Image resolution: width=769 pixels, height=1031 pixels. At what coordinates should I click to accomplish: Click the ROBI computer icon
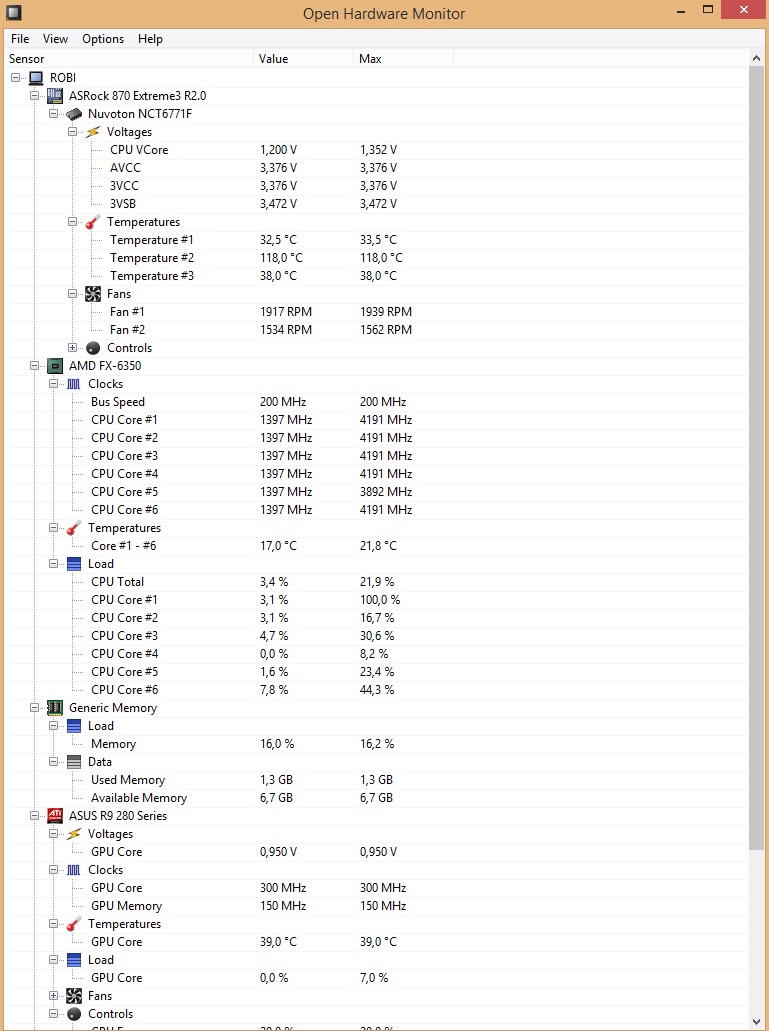[x=35, y=78]
